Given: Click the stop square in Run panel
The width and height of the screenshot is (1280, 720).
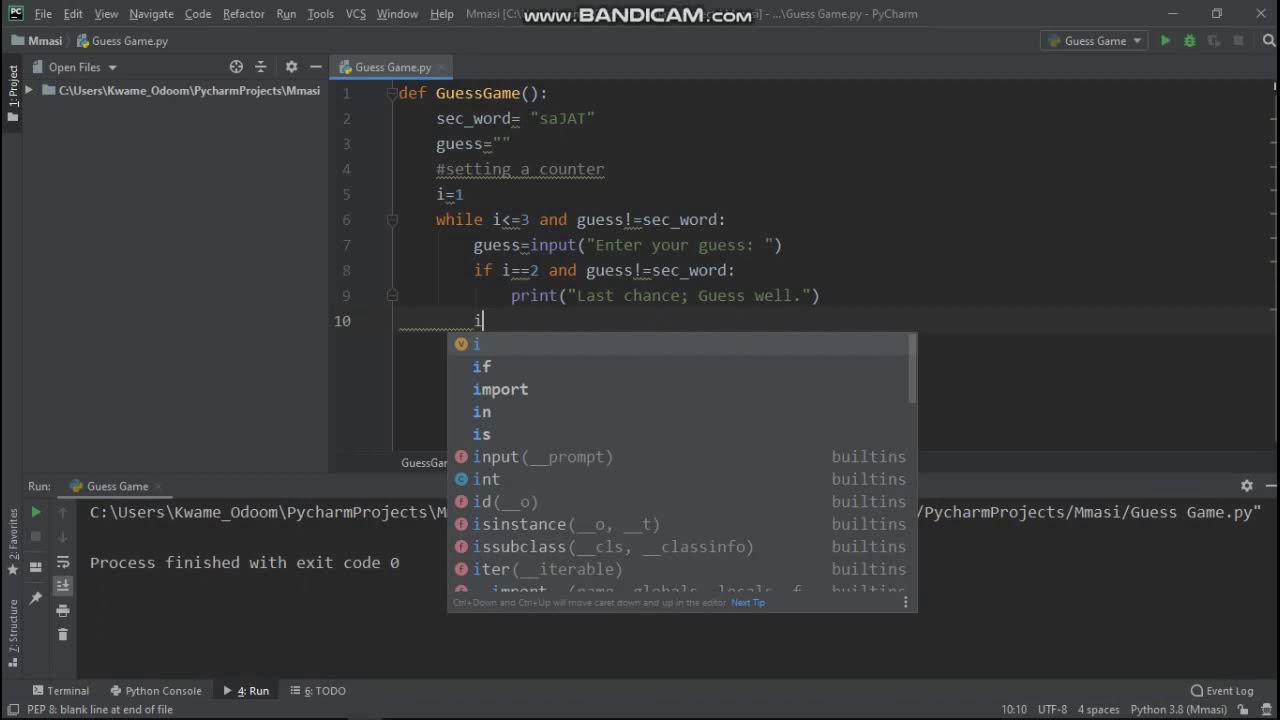Looking at the screenshot, I should tap(36, 537).
